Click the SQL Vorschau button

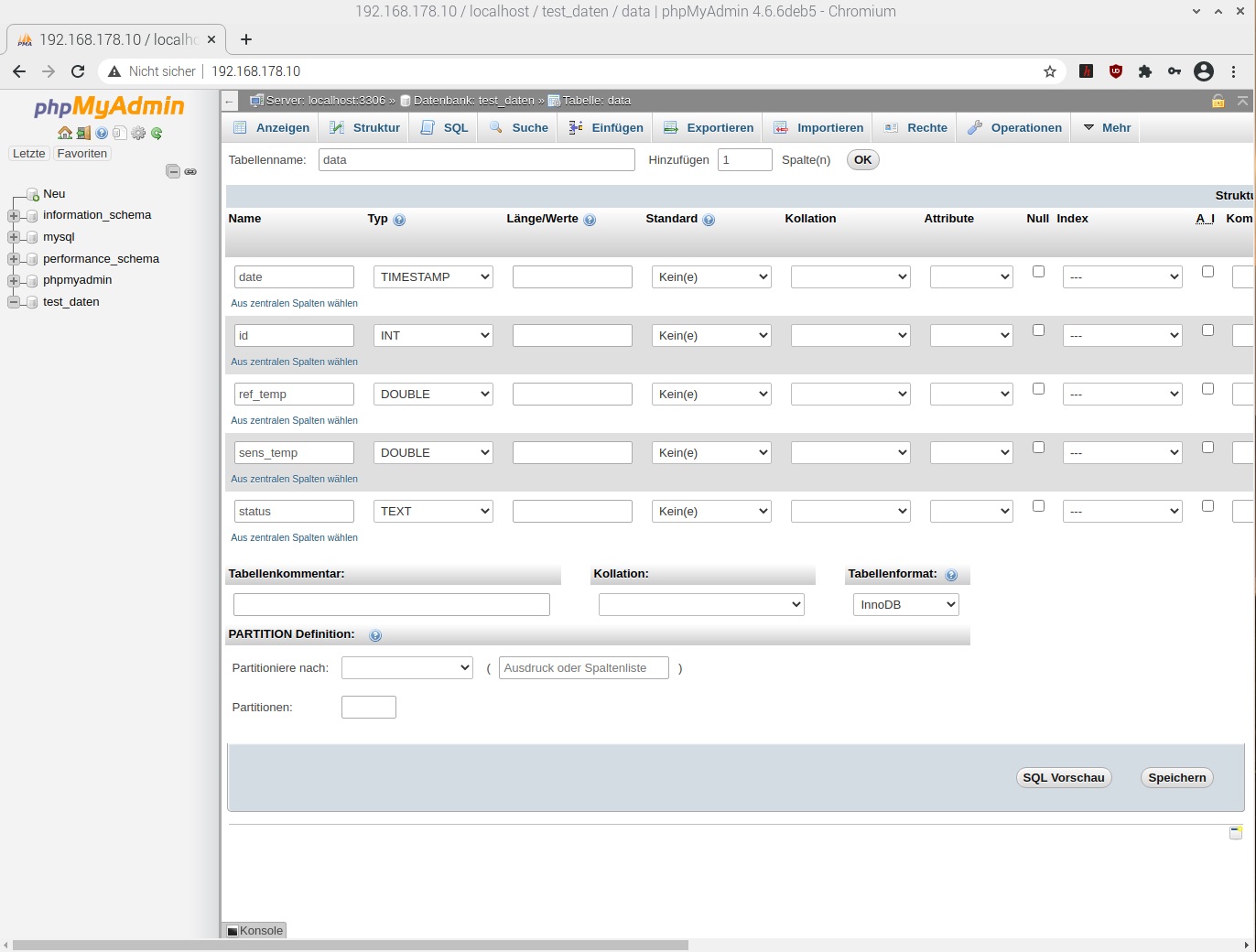coord(1063,778)
